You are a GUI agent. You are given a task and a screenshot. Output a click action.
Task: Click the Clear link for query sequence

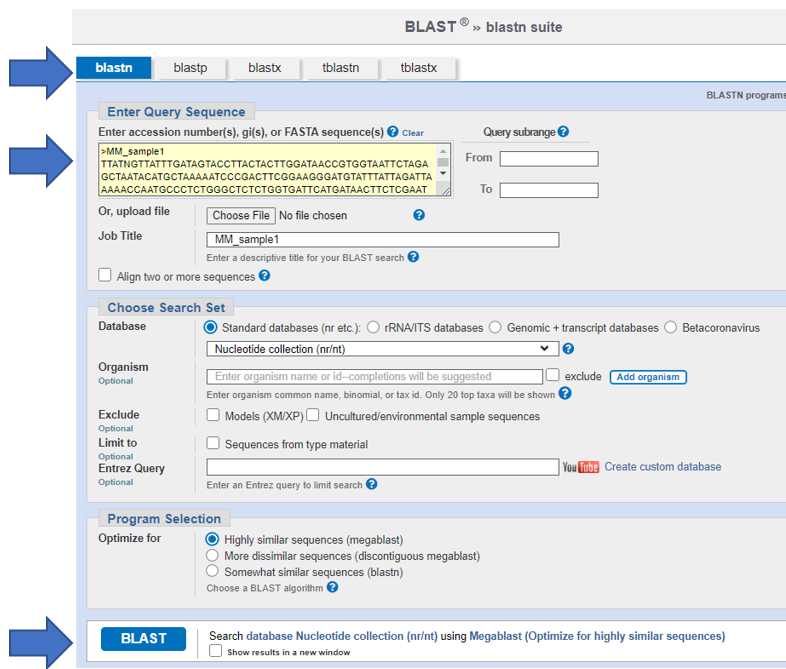[413, 133]
